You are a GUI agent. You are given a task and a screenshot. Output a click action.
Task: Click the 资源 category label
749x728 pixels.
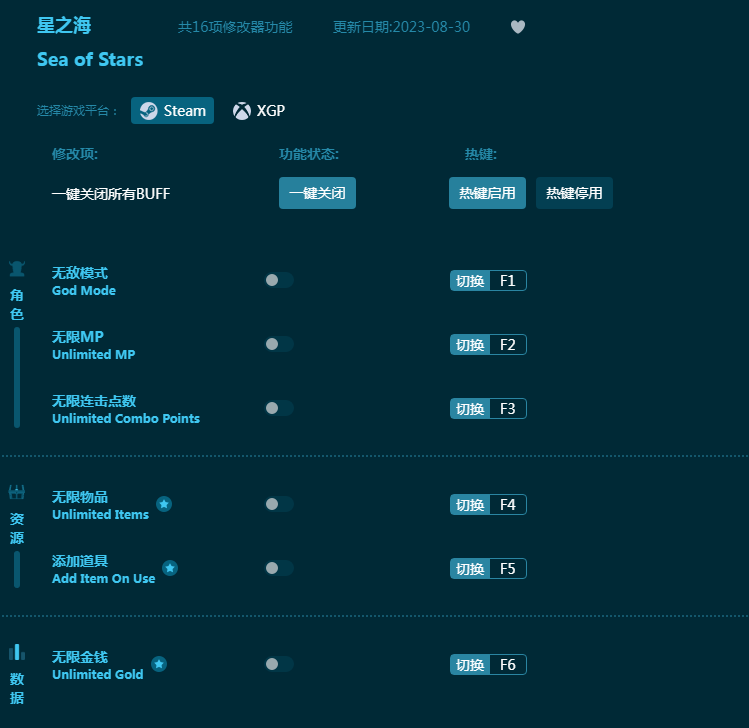17,528
